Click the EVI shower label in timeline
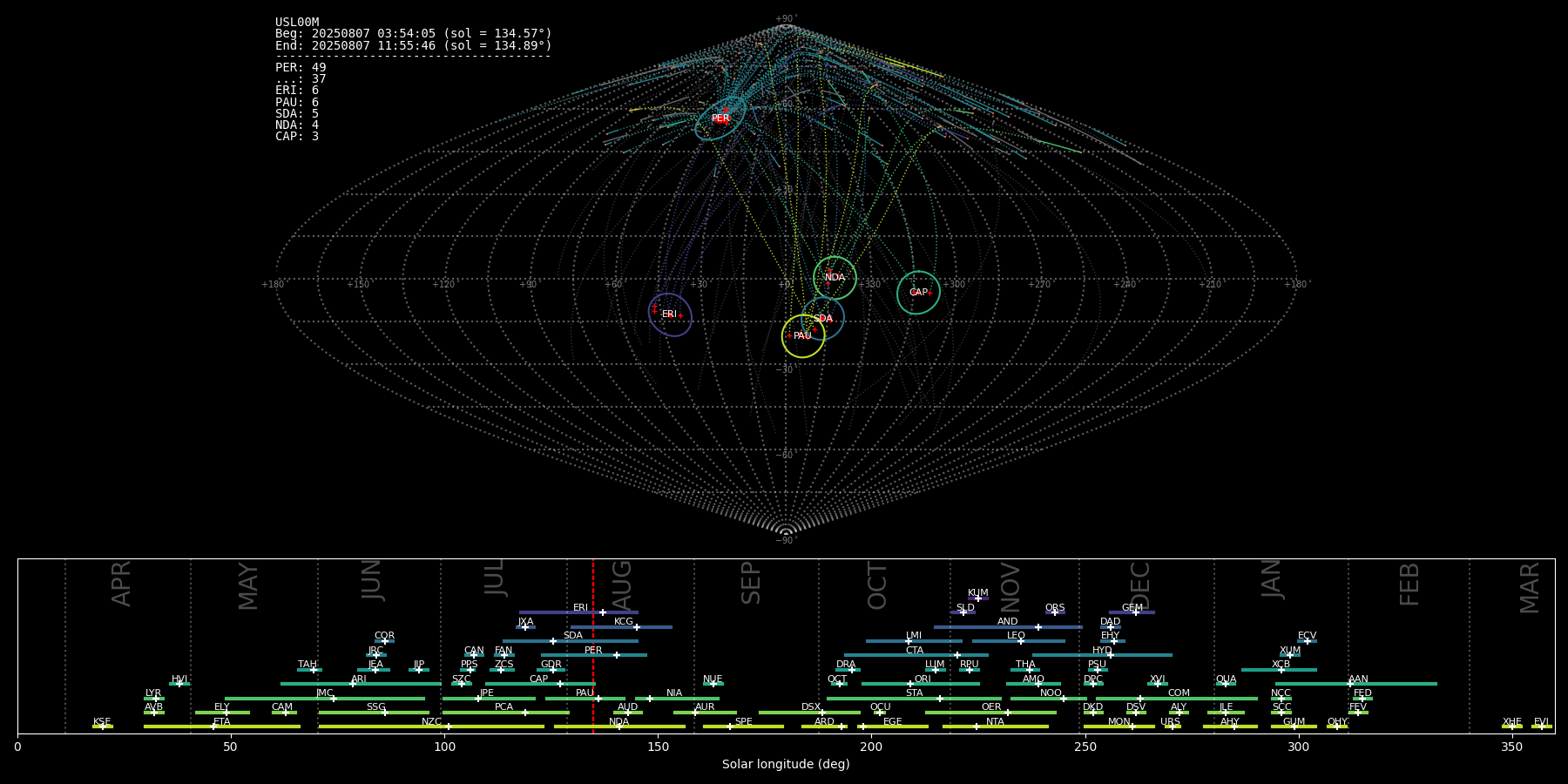Viewport: 1568px width, 784px height. pos(1541,722)
